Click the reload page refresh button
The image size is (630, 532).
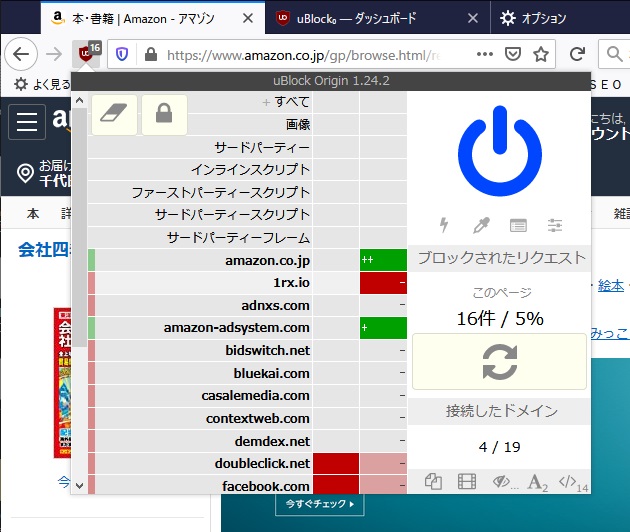[499, 361]
